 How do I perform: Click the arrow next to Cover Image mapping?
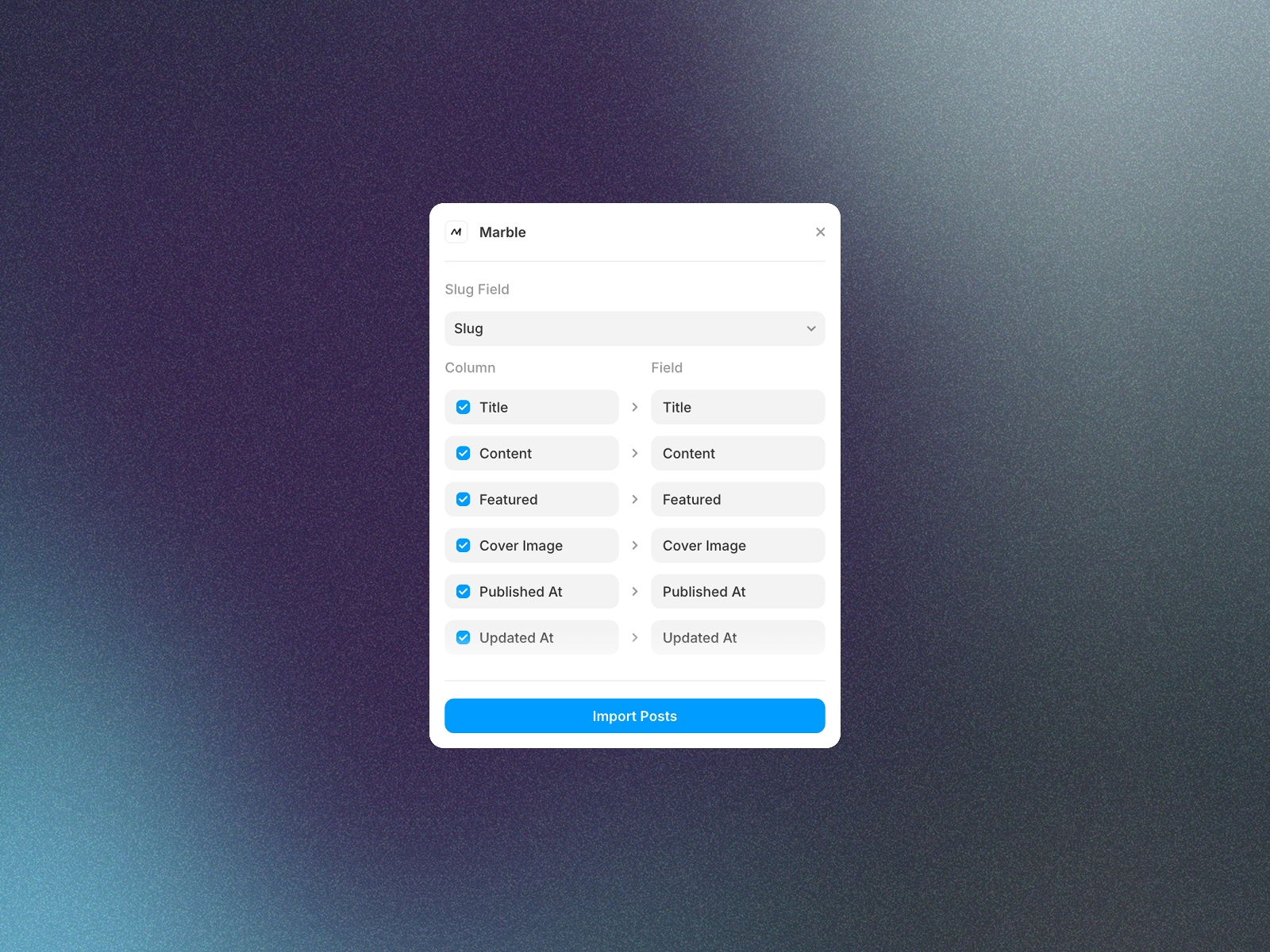(635, 545)
